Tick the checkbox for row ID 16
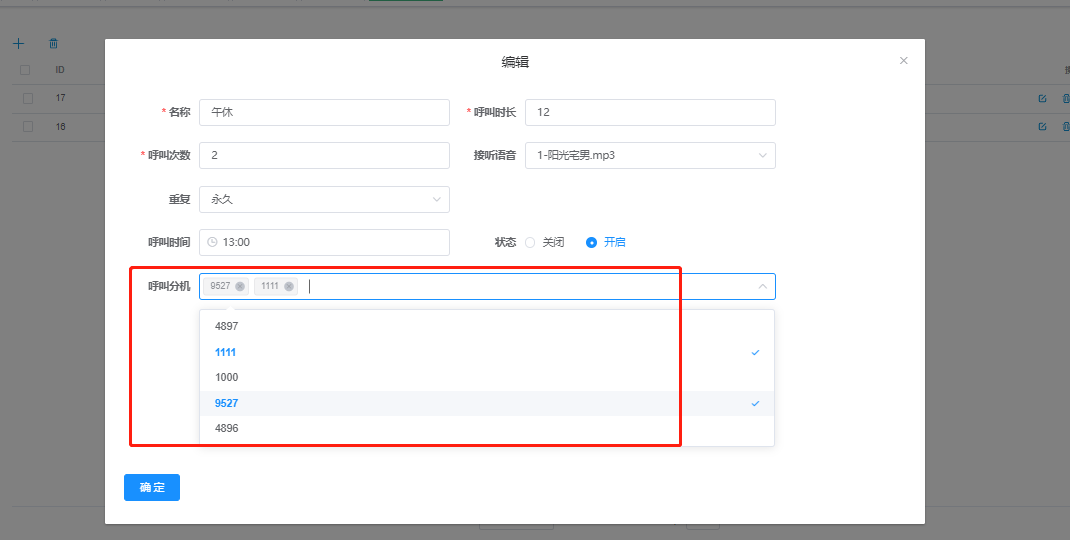This screenshot has width=1070, height=540. point(28,127)
